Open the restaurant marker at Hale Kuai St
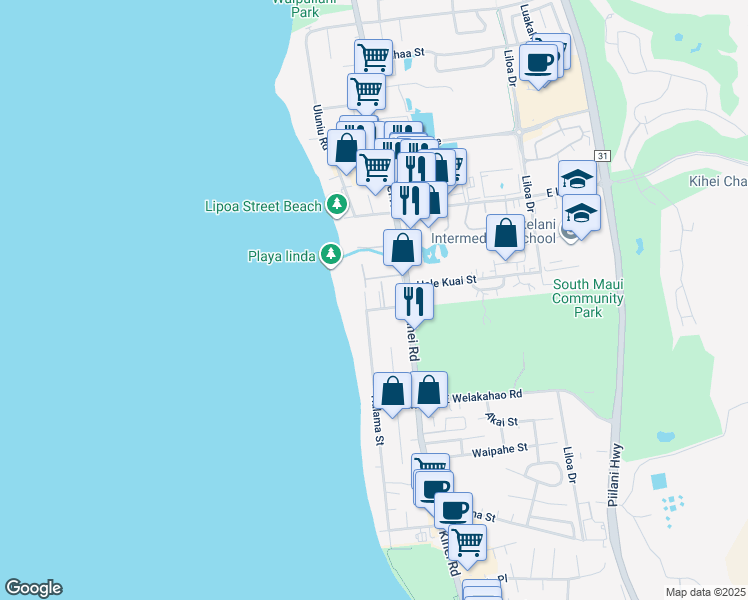 (415, 302)
